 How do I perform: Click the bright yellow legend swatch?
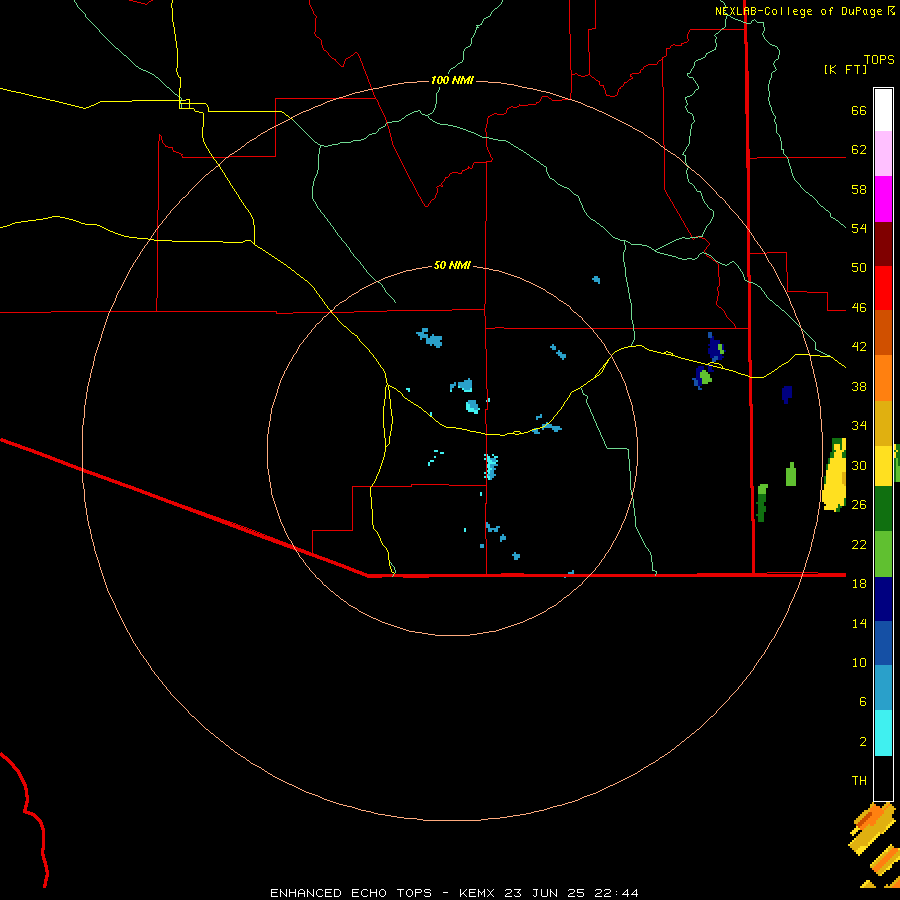[x=883, y=466]
